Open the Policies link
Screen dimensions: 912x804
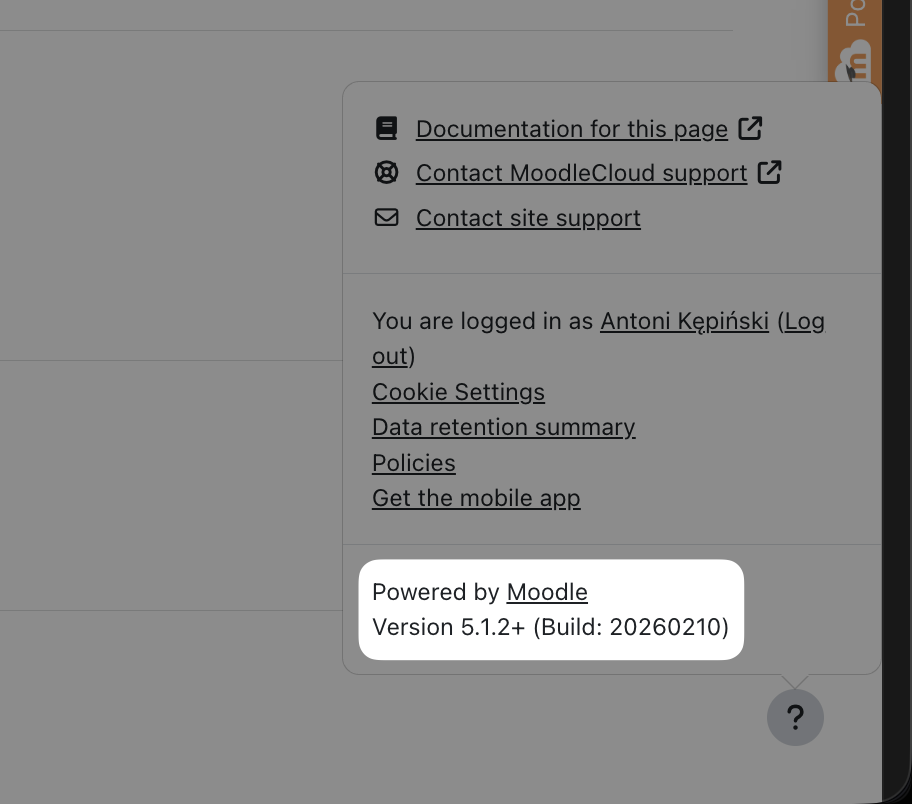(413, 463)
